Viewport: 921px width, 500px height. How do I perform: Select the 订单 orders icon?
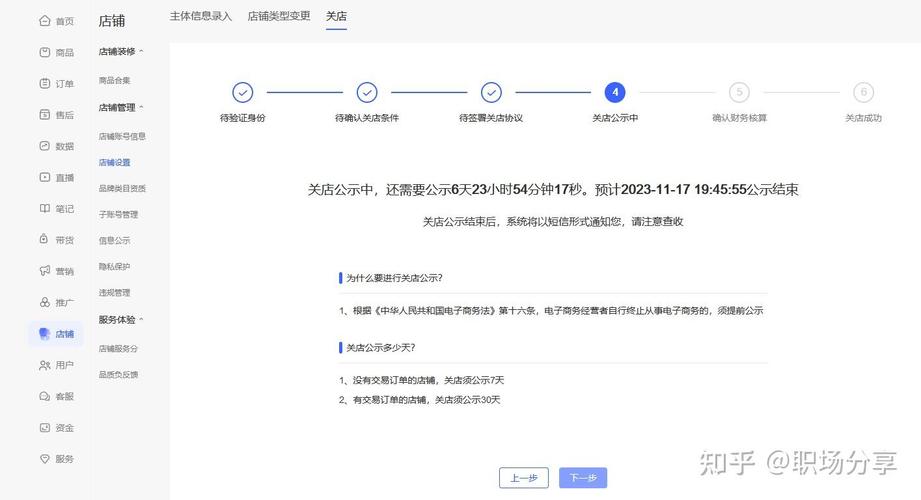[x=44, y=84]
